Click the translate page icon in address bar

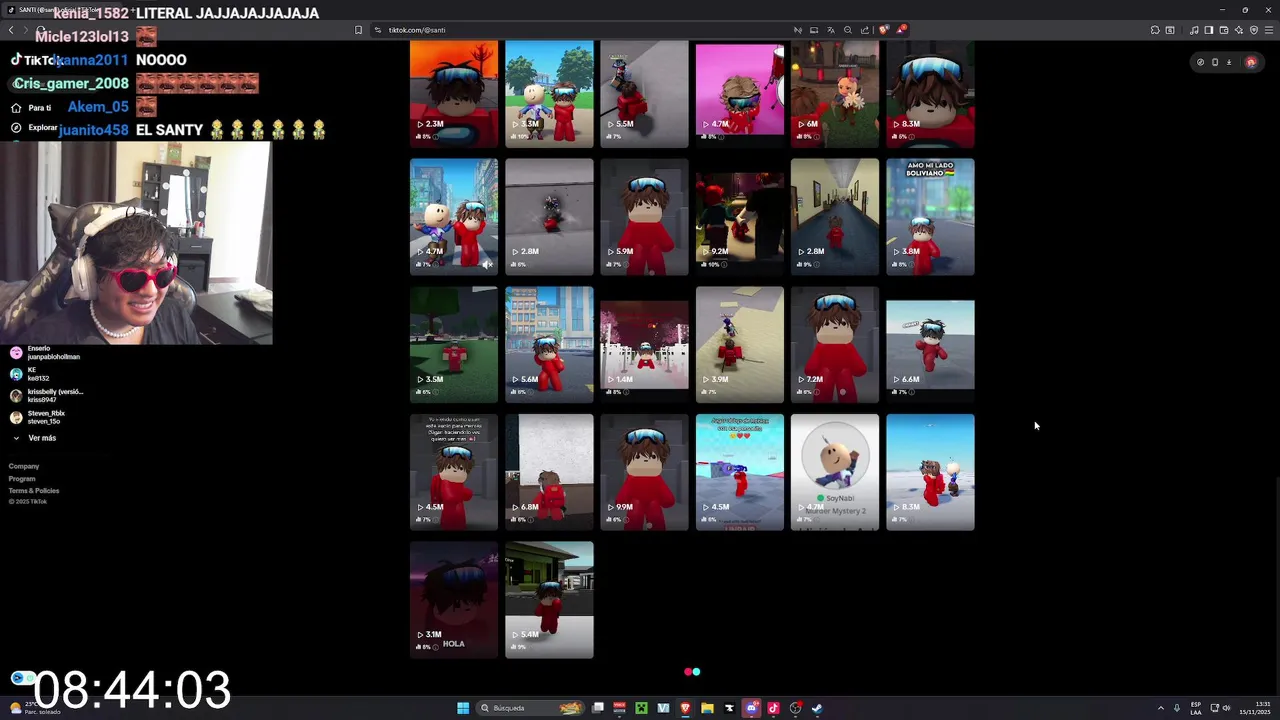coord(831,30)
